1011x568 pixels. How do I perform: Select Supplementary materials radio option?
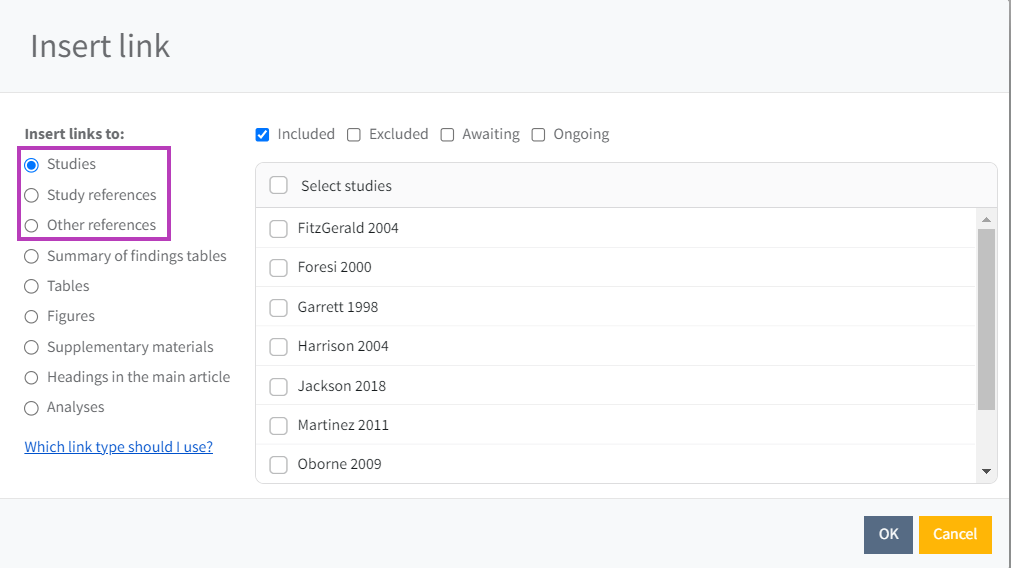32,347
